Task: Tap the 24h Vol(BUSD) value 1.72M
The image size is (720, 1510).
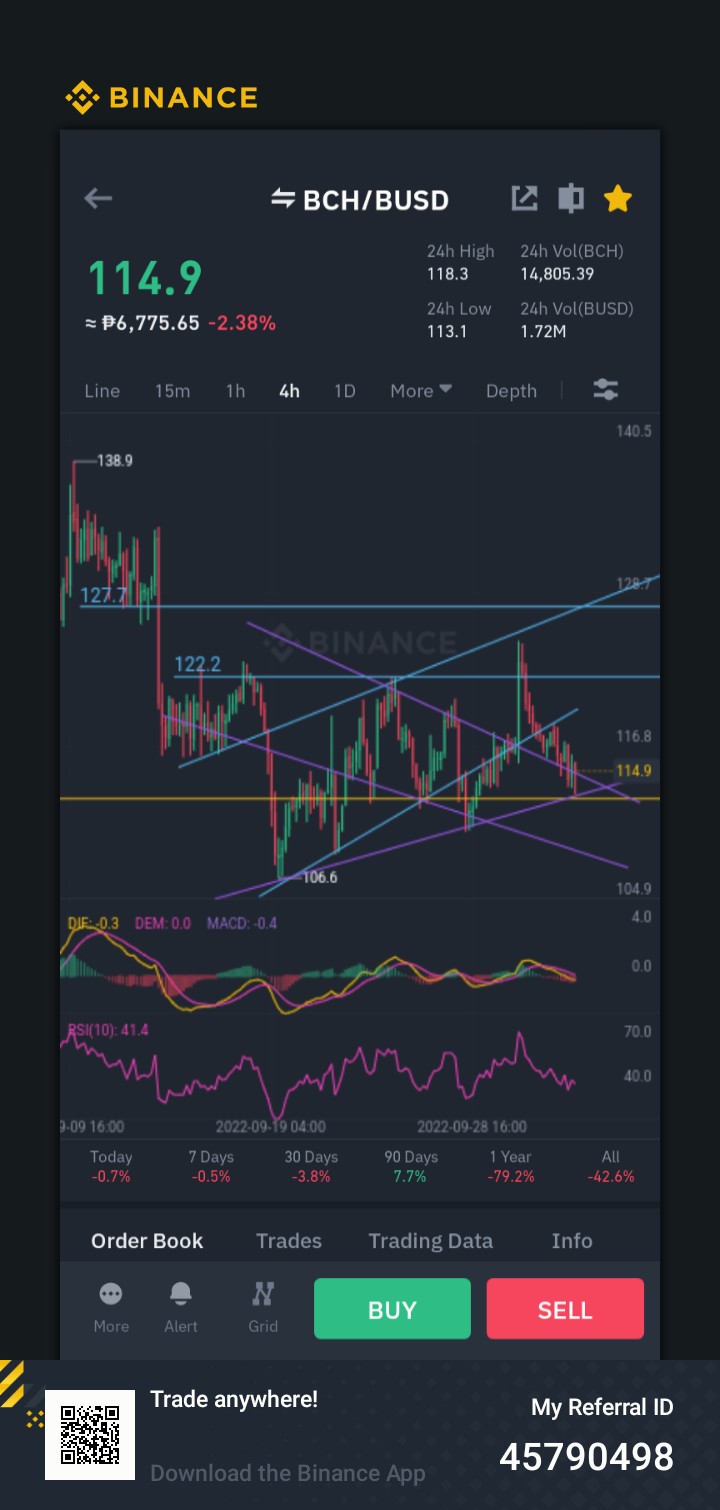Action: pos(543,331)
